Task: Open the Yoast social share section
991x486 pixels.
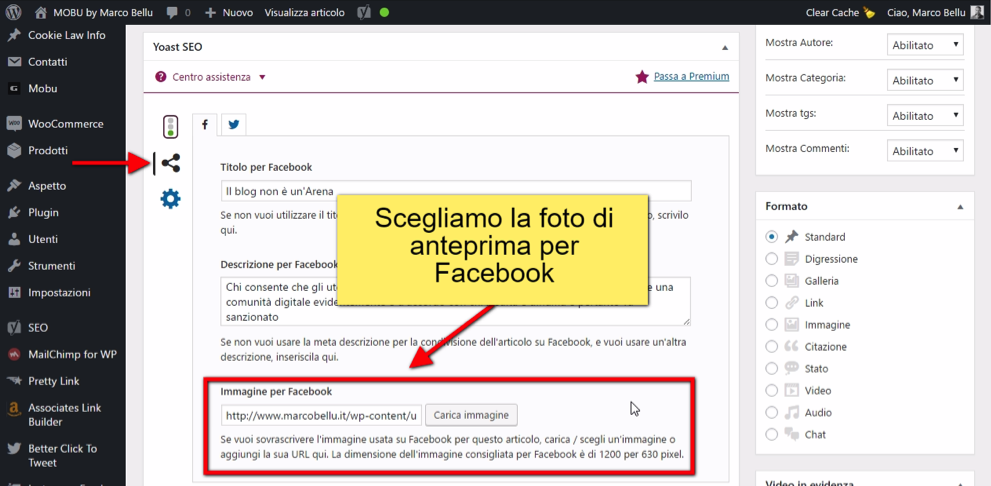Action: click(x=170, y=163)
